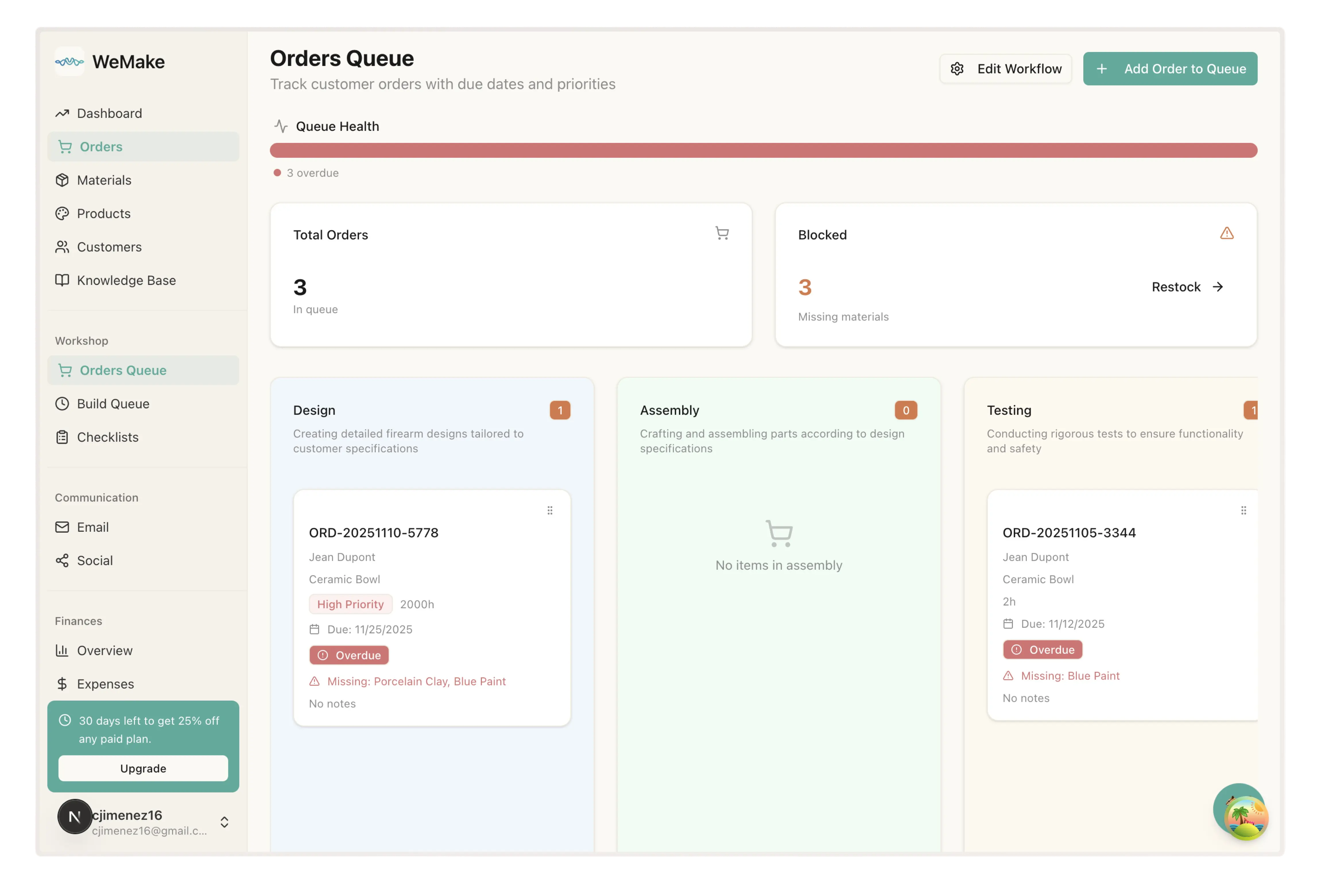Open Checklists via the clipboard icon

pos(63,437)
